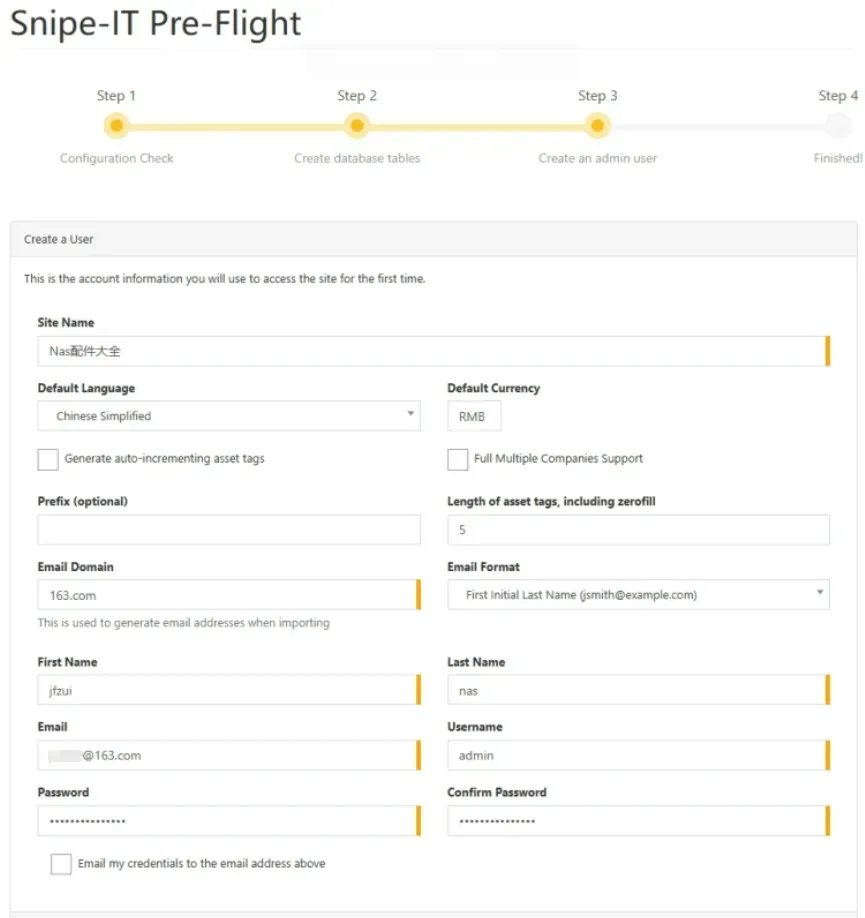Select the Last Name field
865x918 pixels.
(636, 690)
